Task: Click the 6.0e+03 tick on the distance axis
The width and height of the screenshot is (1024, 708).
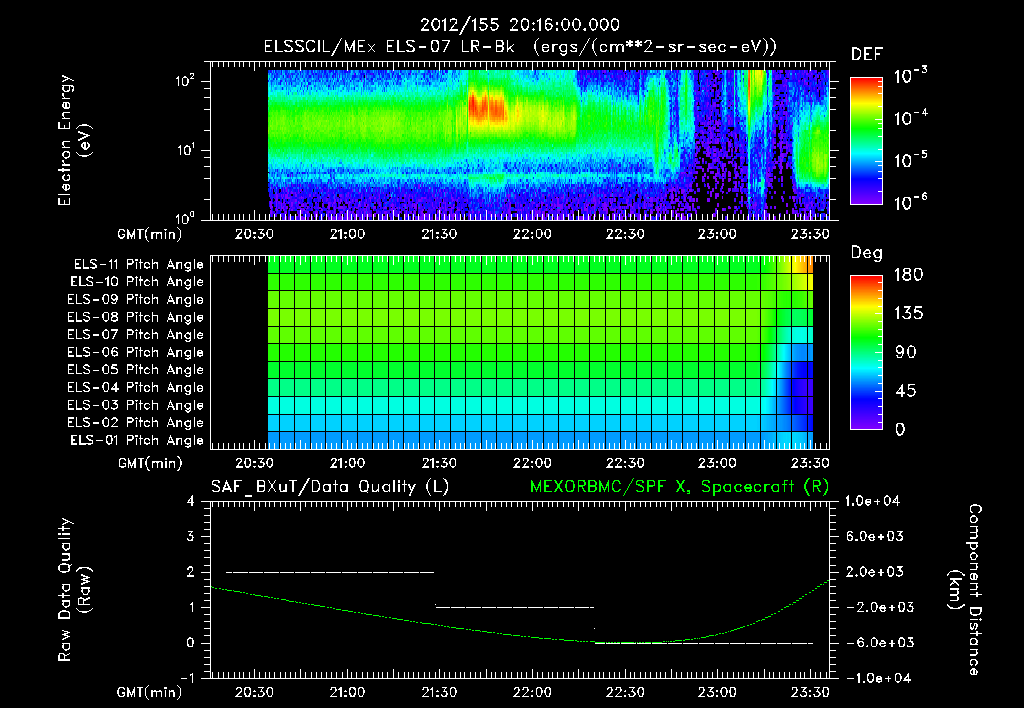Action: pos(875,536)
